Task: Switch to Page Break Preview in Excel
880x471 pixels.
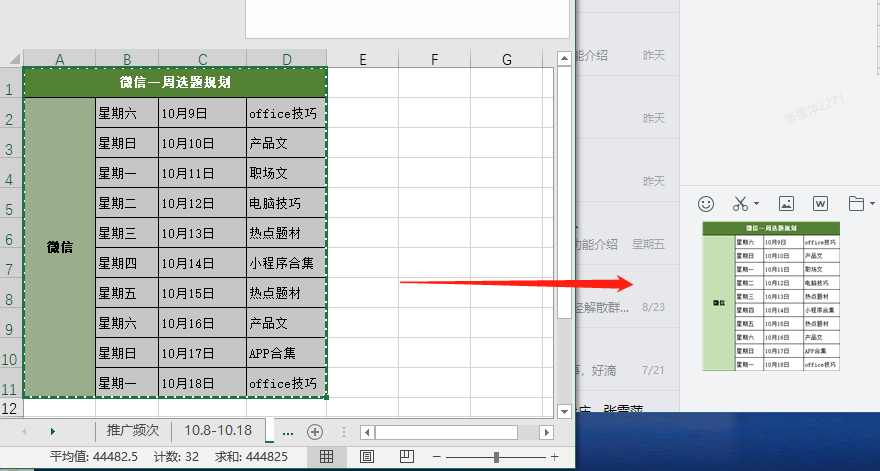Action: click(x=407, y=456)
